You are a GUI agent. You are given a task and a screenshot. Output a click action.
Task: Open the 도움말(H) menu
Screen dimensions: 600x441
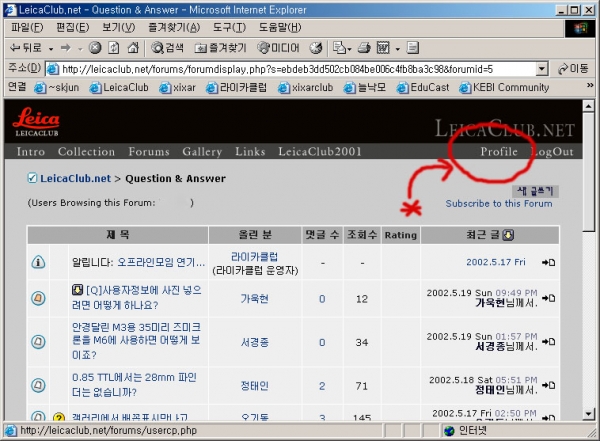280,27
